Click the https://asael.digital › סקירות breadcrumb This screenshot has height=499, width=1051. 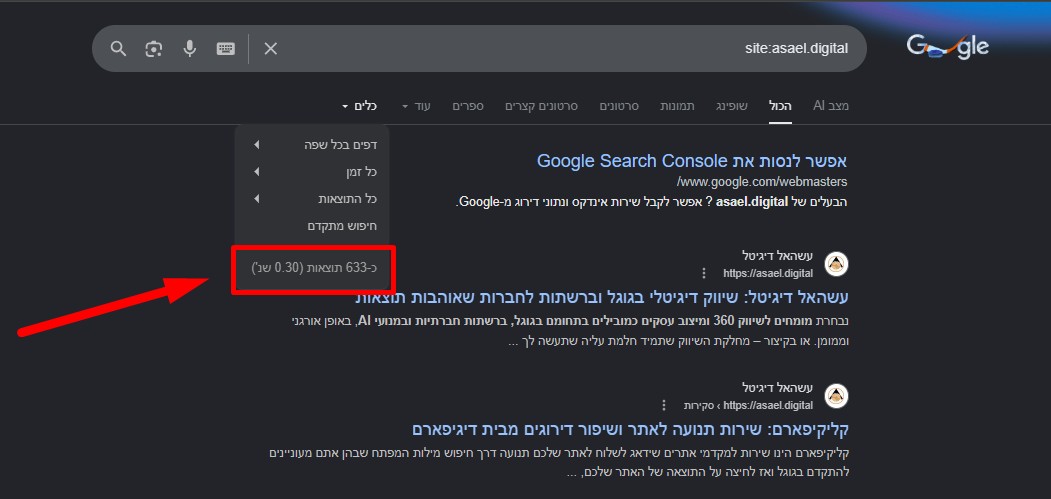pyautogui.click(x=749, y=405)
